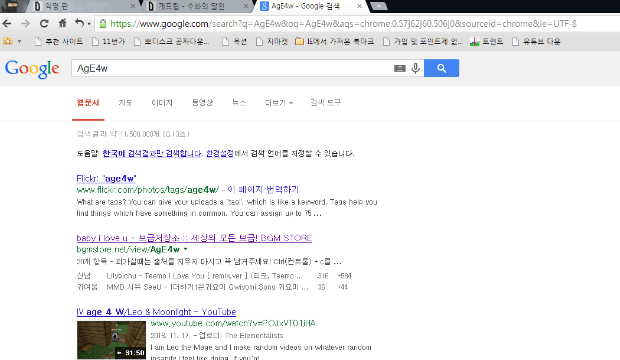Click the address bar URL field
620x360 pixels.
pos(343,24)
